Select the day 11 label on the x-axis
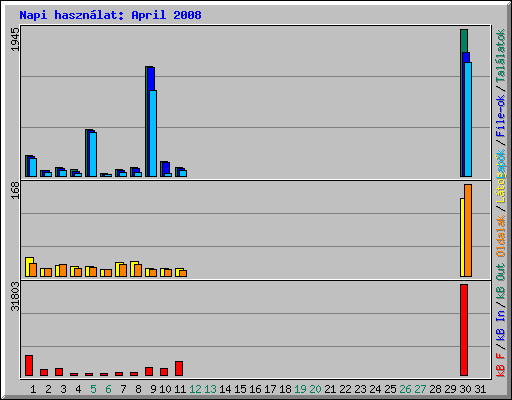This screenshot has height=400, width=512. (x=180, y=389)
